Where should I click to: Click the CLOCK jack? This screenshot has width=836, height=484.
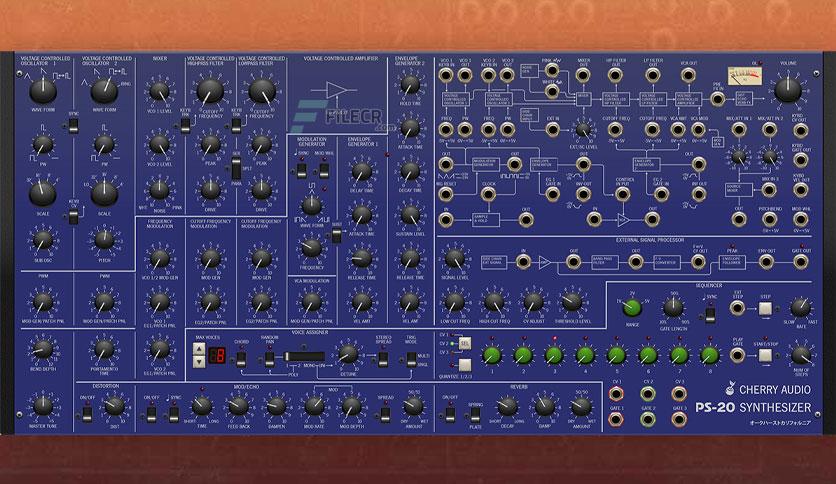point(488,194)
